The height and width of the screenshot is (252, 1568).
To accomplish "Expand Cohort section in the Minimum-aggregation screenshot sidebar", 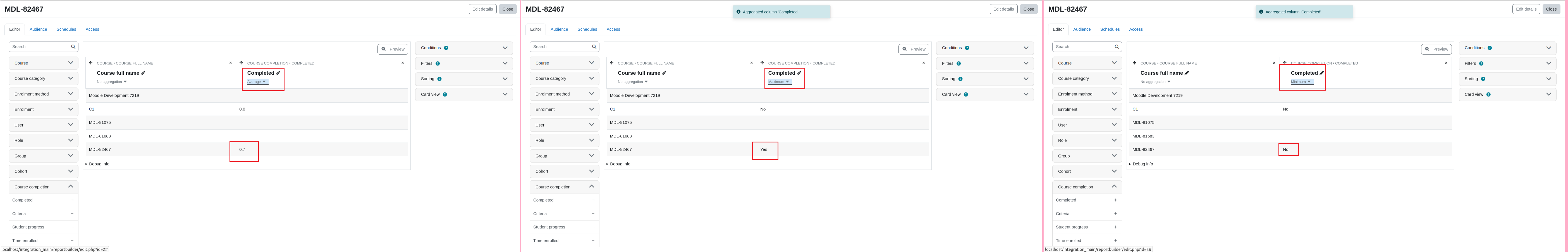I will click(x=1087, y=171).
